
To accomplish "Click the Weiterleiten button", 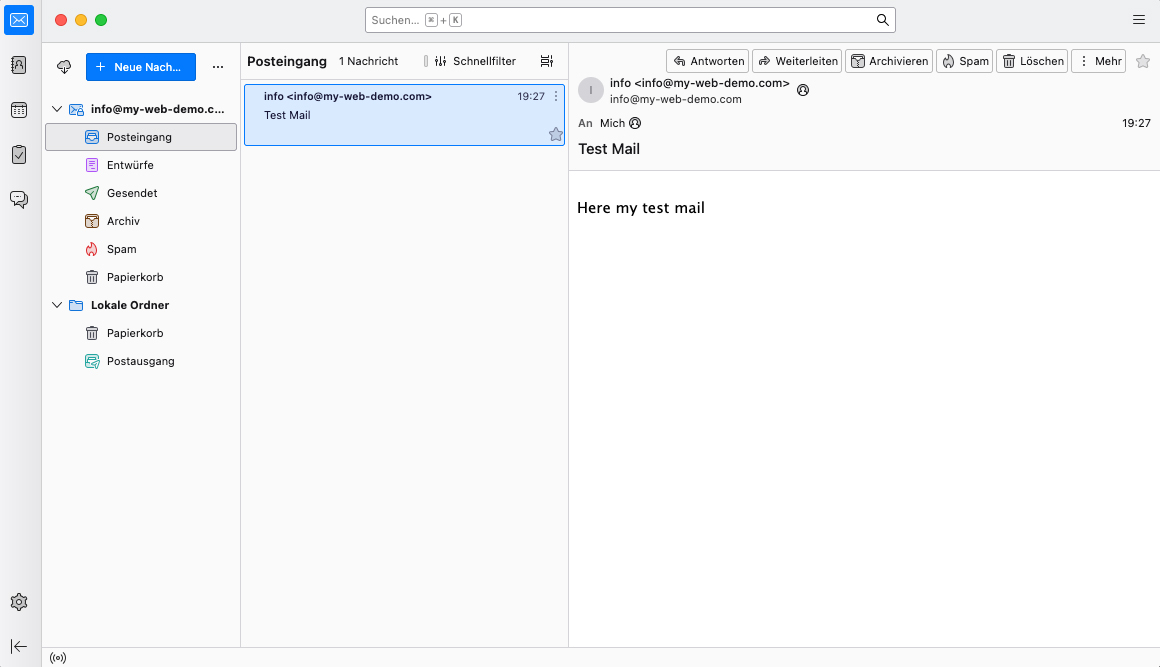I will pos(798,61).
